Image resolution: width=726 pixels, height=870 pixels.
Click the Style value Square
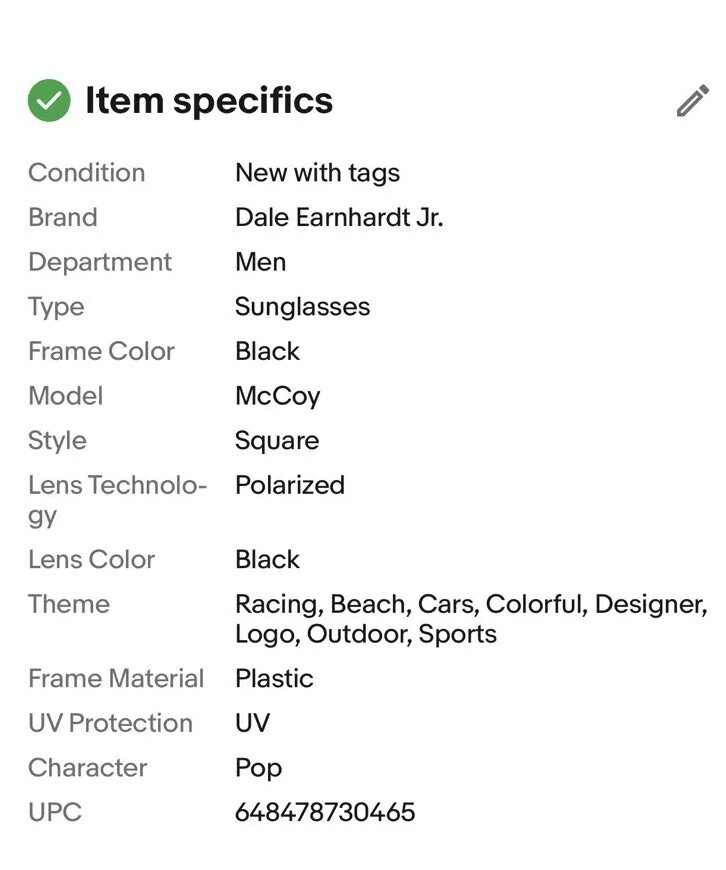277,441
